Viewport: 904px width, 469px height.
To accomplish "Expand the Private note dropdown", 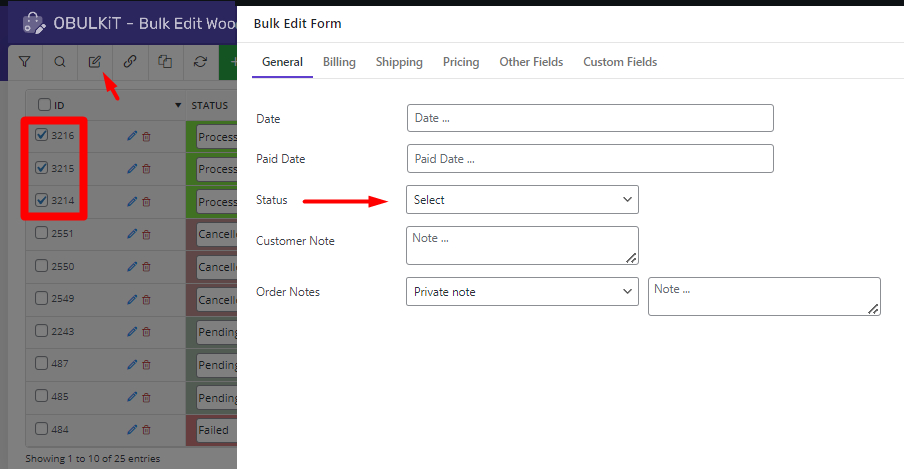I will [522, 292].
